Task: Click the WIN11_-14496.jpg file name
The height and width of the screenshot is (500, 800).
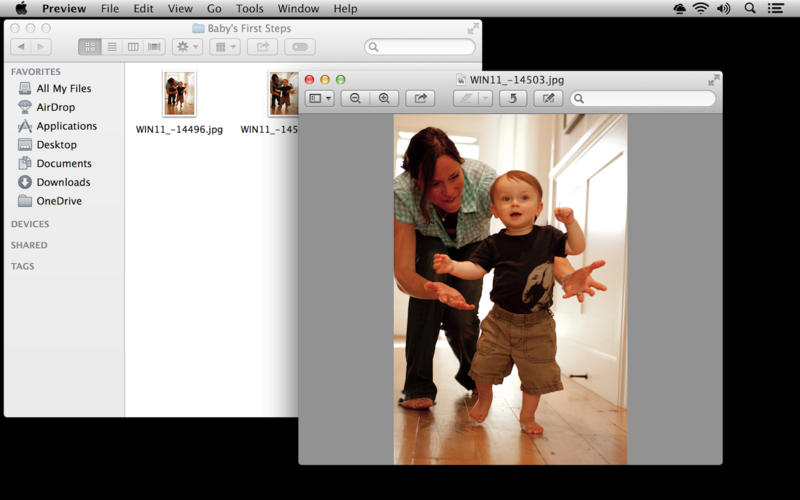Action: point(179,130)
